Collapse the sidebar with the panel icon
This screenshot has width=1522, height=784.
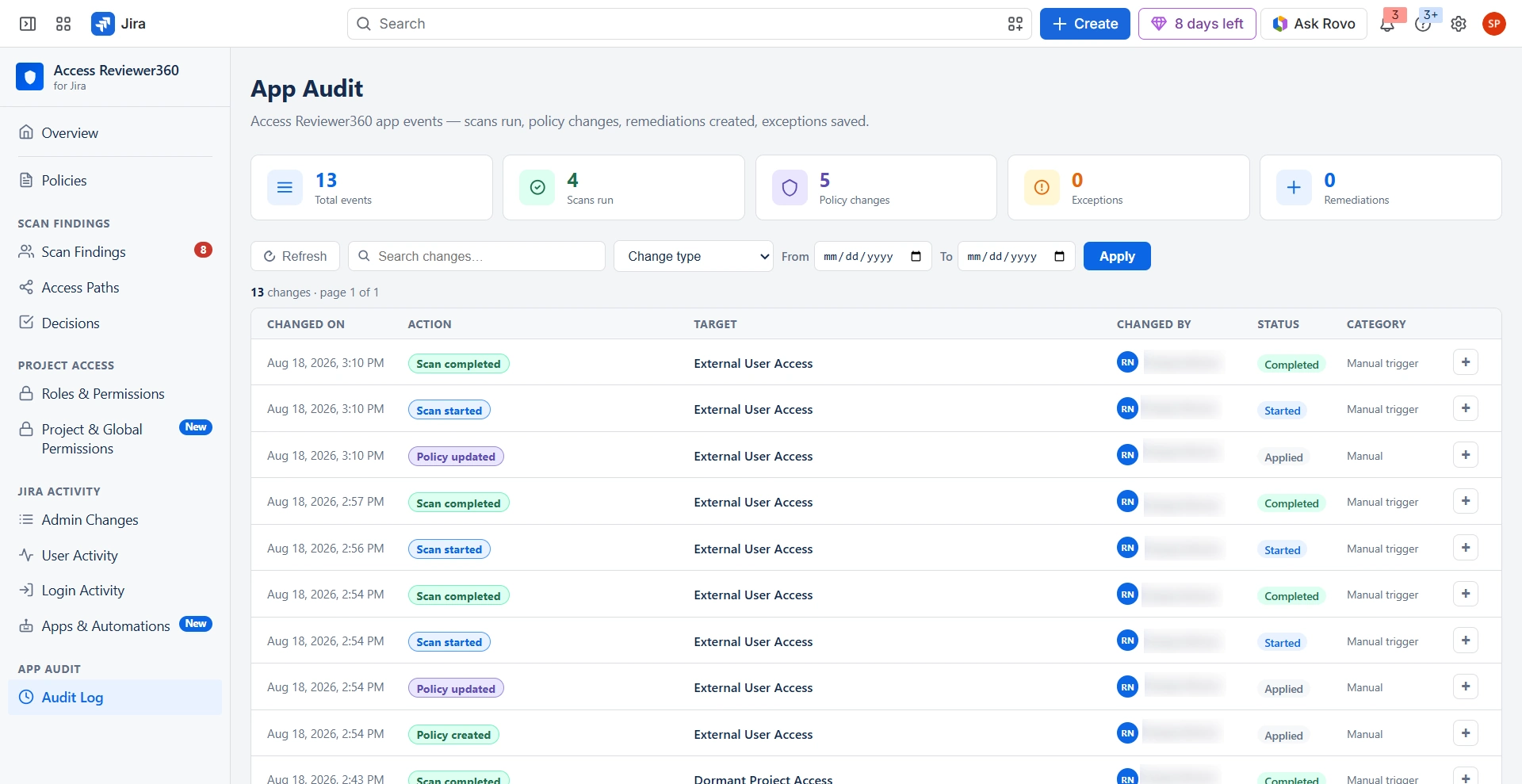pos(28,24)
